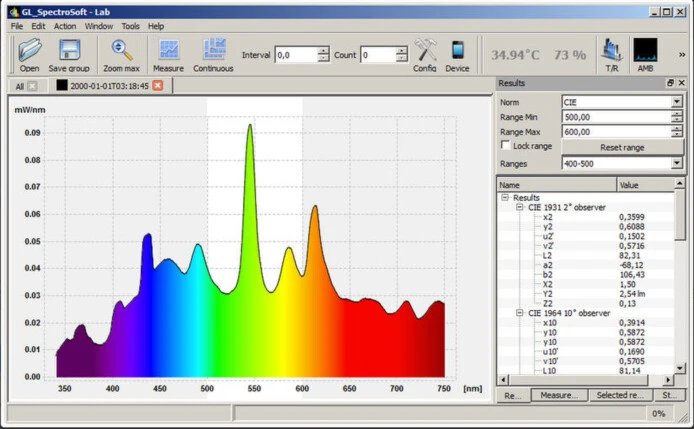The width and height of the screenshot is (694, 429).
Task: Click the Device icon
Action: point(457,50)
